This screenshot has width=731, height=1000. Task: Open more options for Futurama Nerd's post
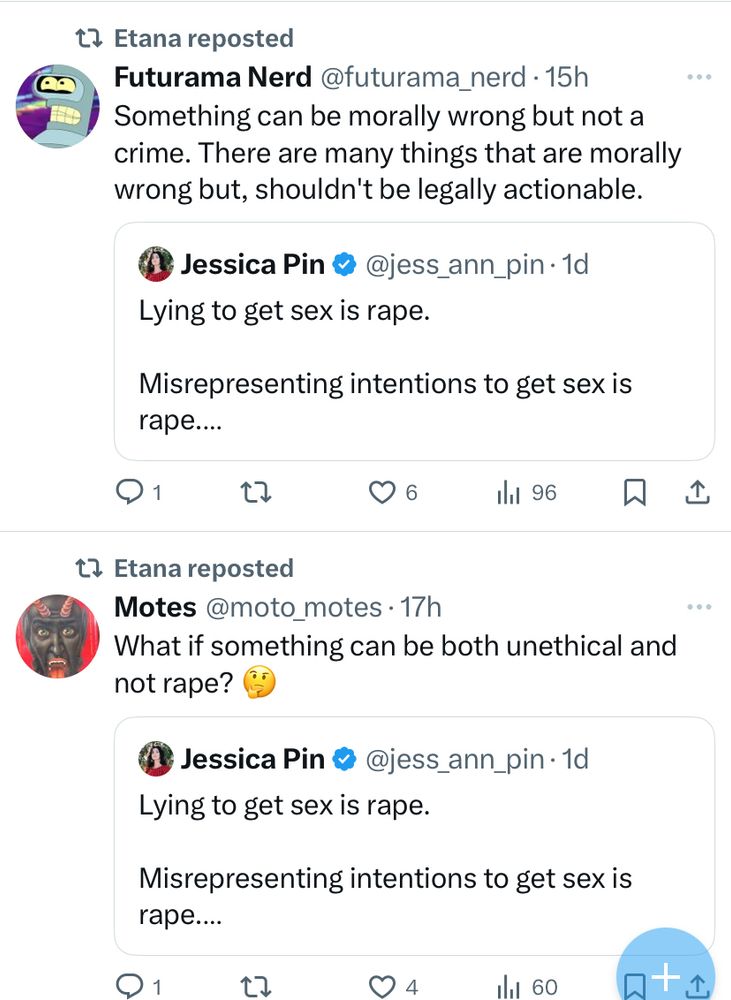[699, 77]
